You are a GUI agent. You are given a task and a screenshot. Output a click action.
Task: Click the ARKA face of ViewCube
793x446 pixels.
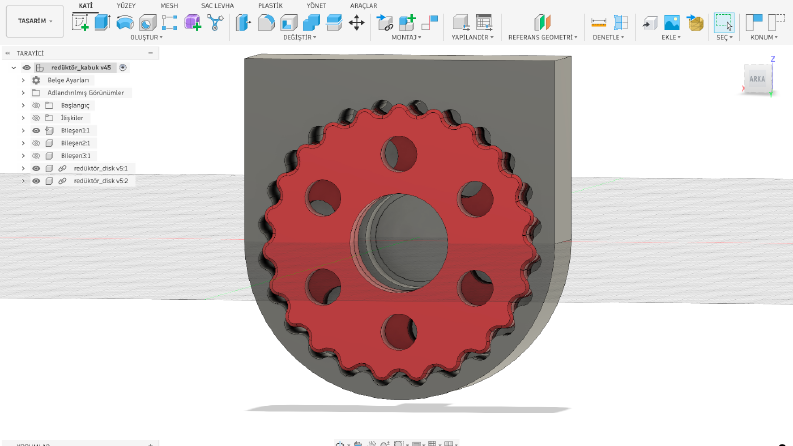click(x=757, y=79)
